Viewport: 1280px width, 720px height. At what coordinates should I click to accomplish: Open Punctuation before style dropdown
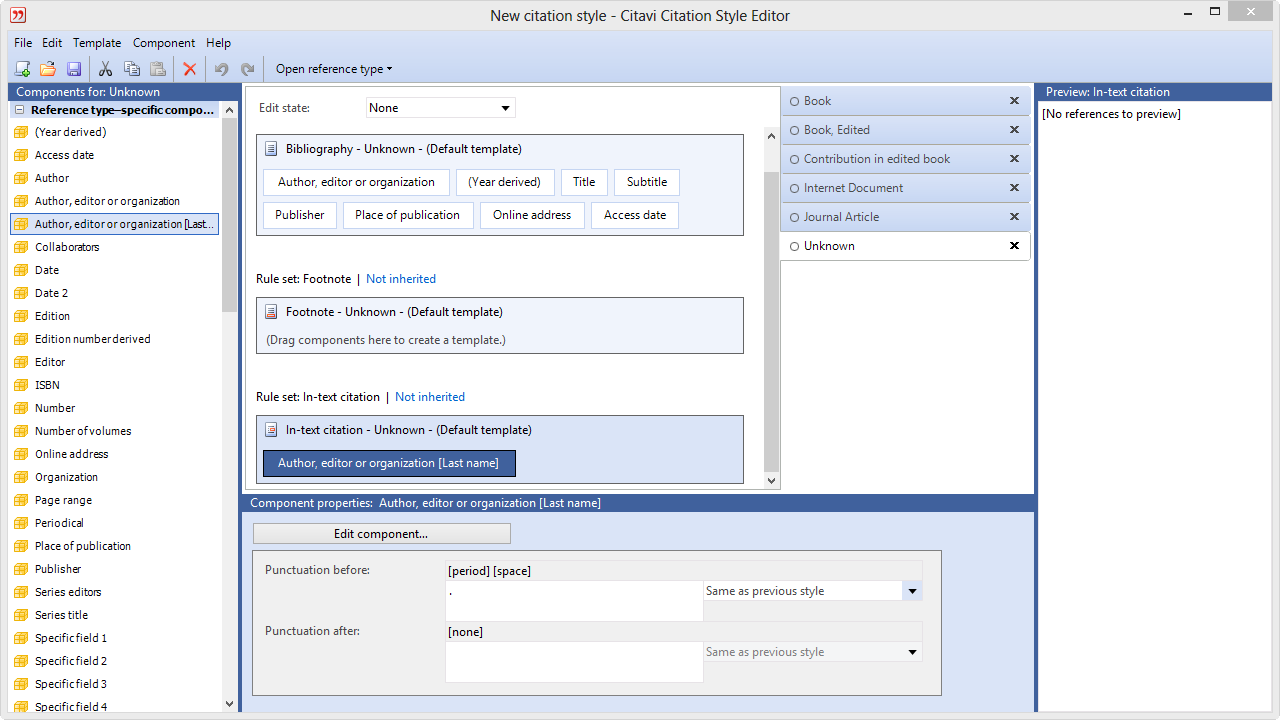click(912, 591)
